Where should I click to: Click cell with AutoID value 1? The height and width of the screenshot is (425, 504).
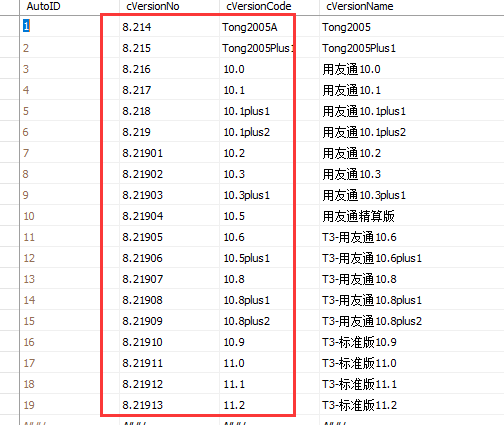point(70,26)
